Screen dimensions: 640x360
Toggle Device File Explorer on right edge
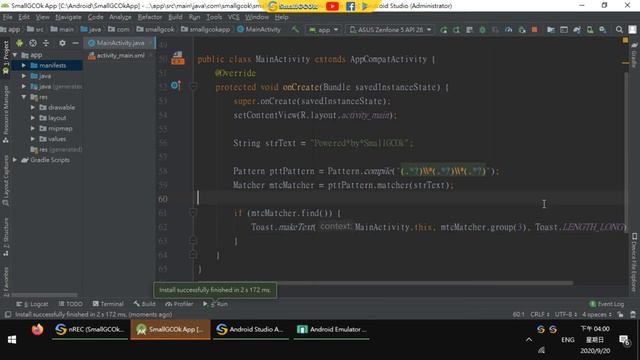point(634,262)
